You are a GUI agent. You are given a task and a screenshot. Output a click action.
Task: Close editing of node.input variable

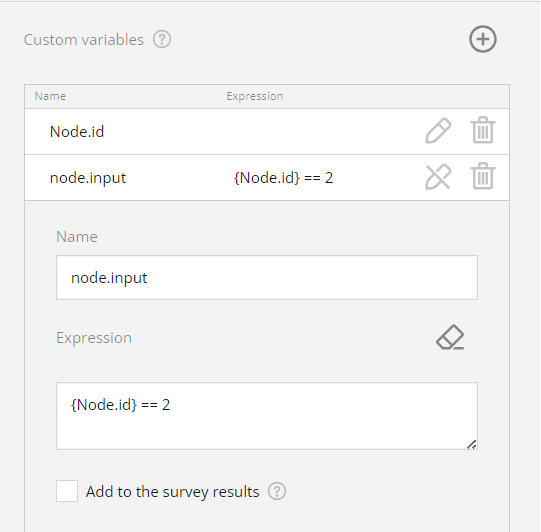[x=438, y=177]
